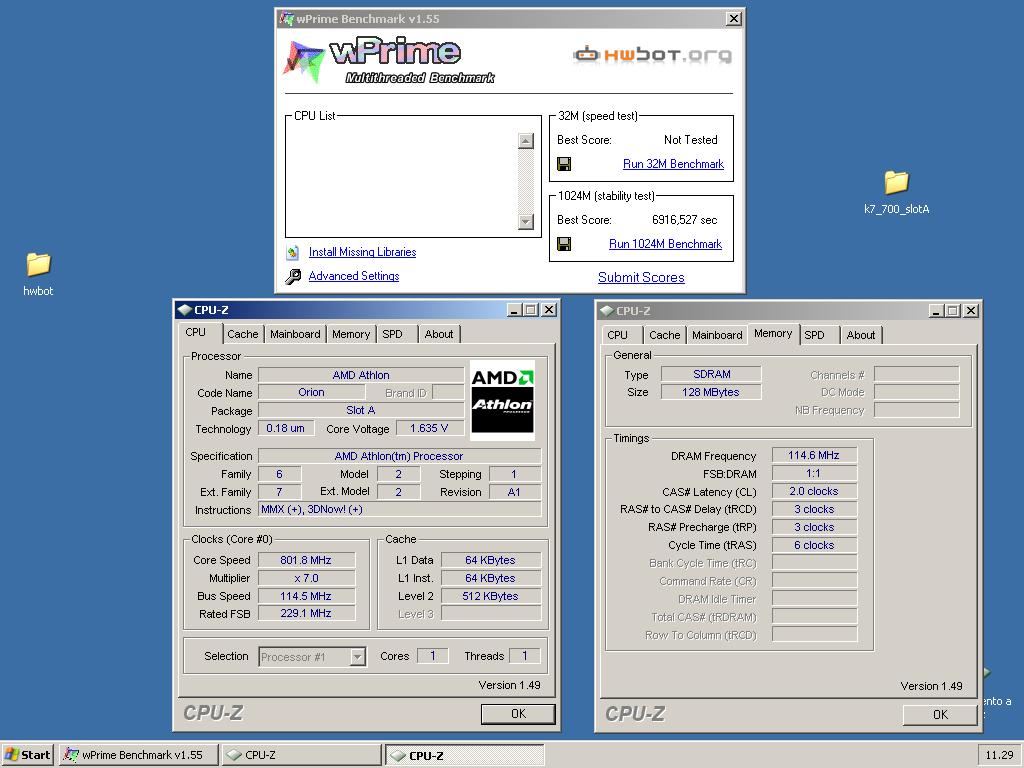The width and height of the screenshot is (1024, 768).
Task: Click the Code Name field Orion
Action: pos(312,392)
